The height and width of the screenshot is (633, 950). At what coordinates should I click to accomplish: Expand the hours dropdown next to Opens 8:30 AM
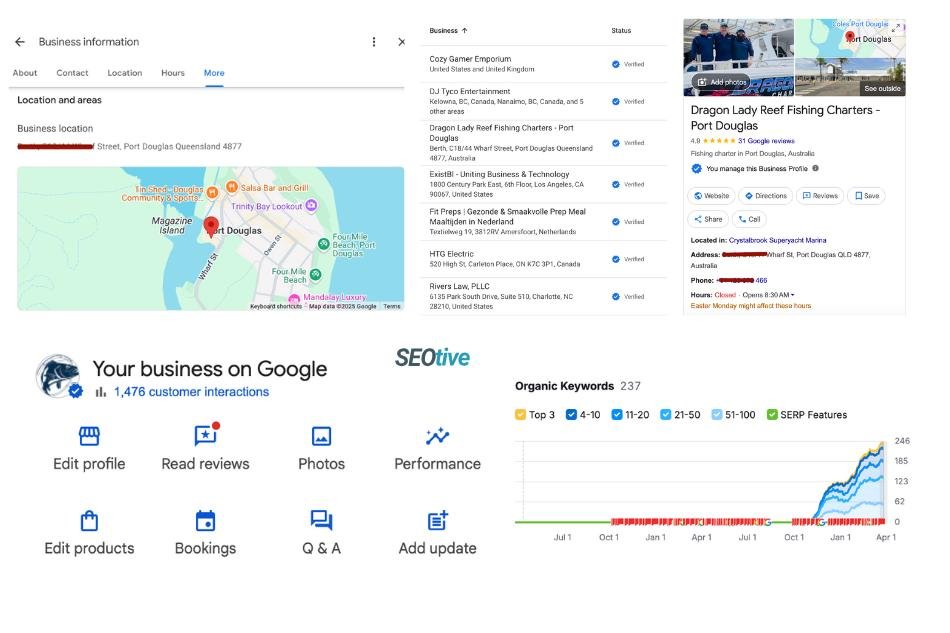pos(792,295)
